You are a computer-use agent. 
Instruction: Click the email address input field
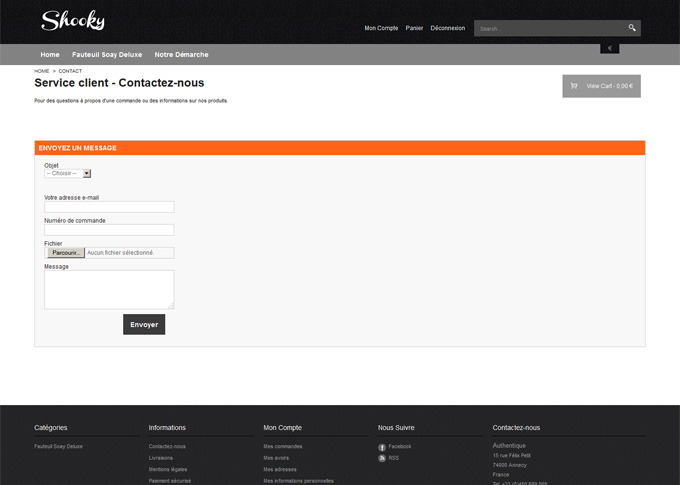[x=109, y=207]
